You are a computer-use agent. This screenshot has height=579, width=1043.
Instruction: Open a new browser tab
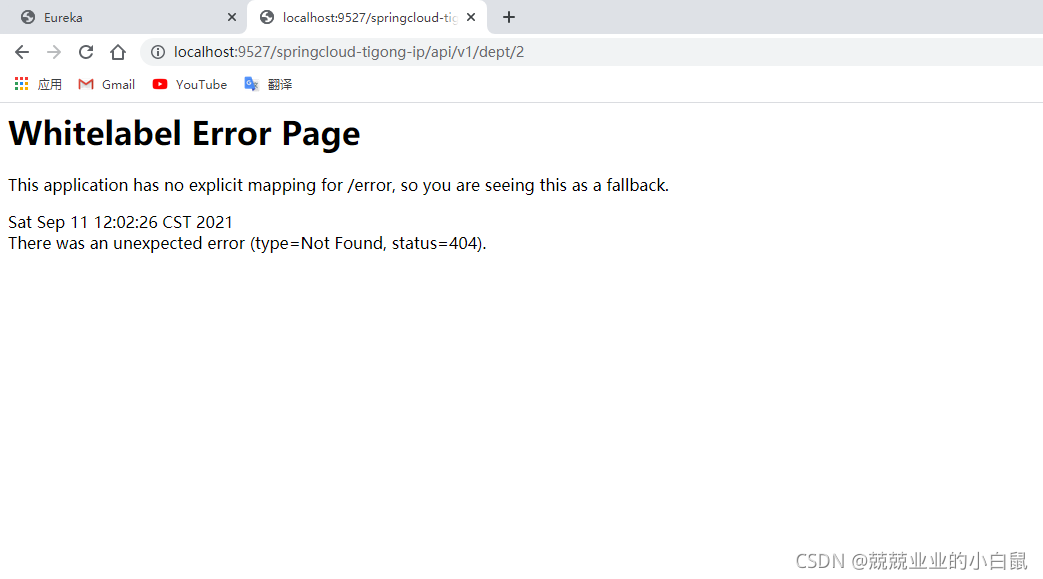click(x=509, y=17)
